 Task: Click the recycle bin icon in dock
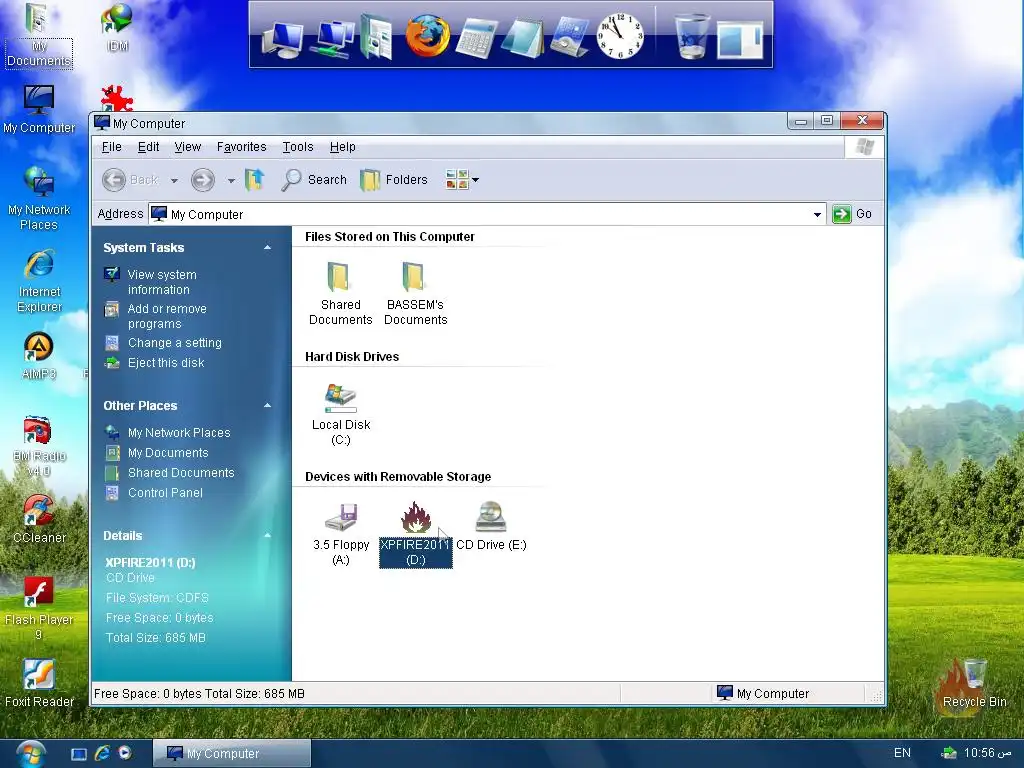pos(691,37)
